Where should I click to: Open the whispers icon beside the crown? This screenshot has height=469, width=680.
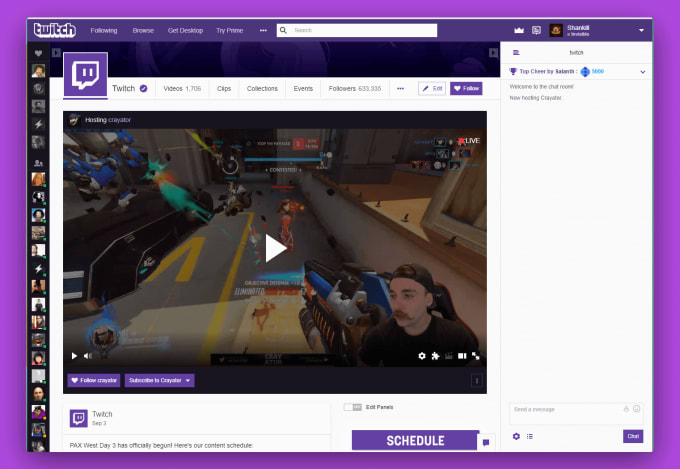pos(536,30)
